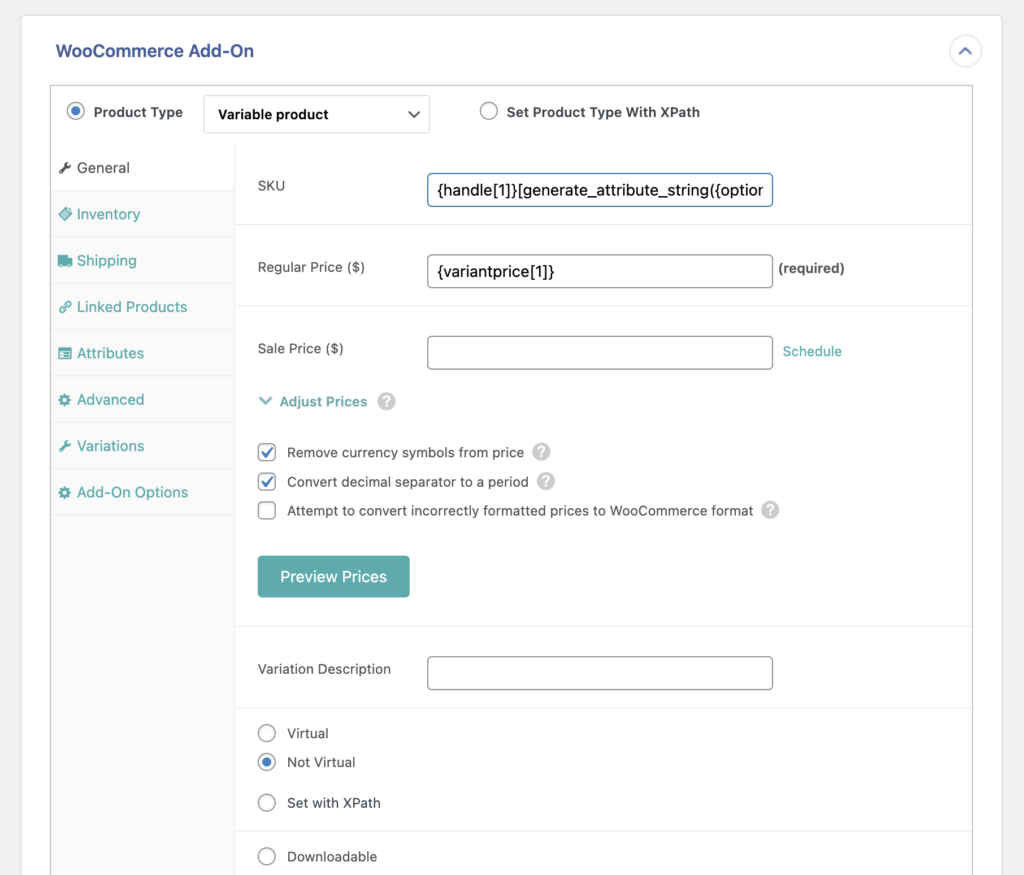Click the table icon beside Attributes
The height and width of the screenshot is (875, 1024).
click(x=66, y=353)
